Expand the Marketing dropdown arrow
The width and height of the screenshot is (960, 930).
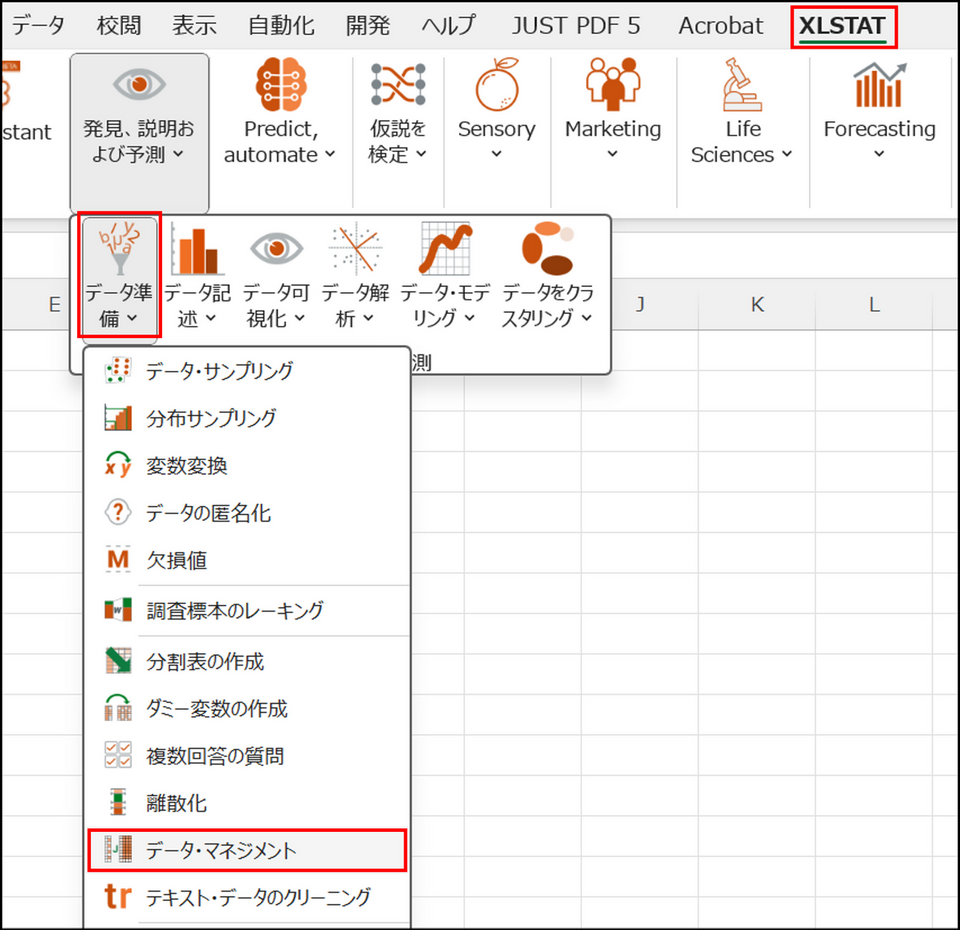tap(612, 154)
